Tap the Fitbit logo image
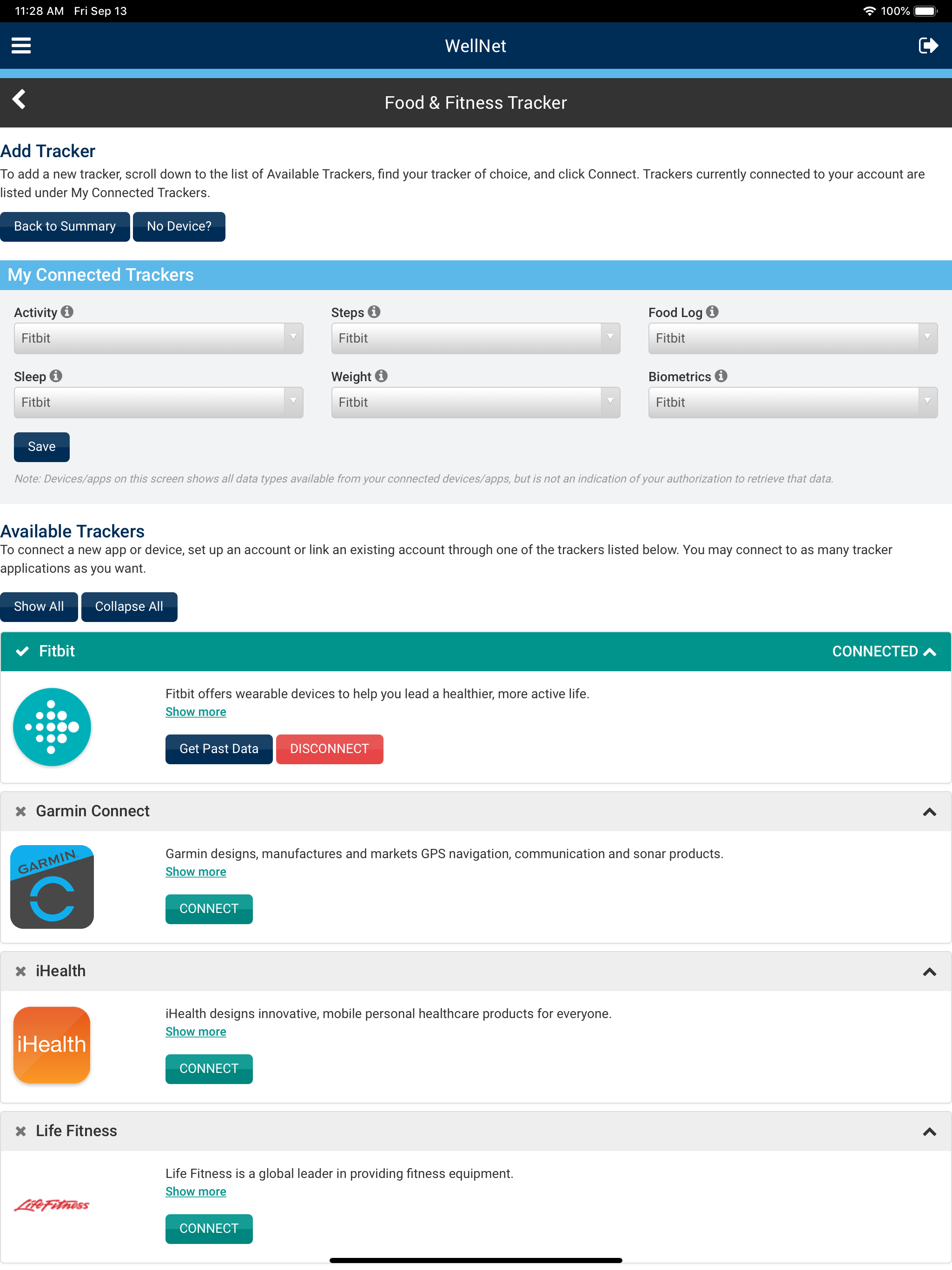The height and width of the screenshot is (1270, 952). pos(52,727)
